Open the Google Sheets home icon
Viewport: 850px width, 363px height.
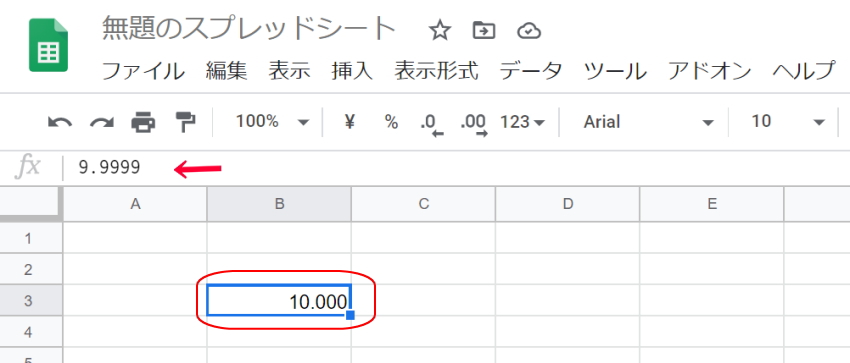48,45
